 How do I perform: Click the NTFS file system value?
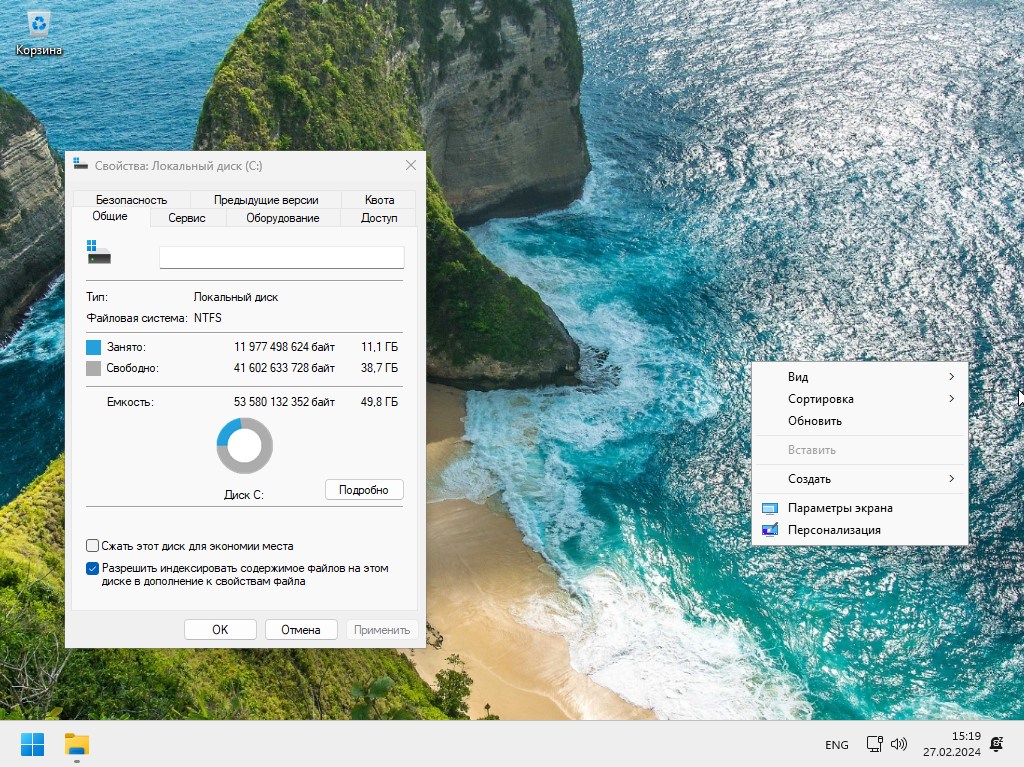click(x=208, y=318)
